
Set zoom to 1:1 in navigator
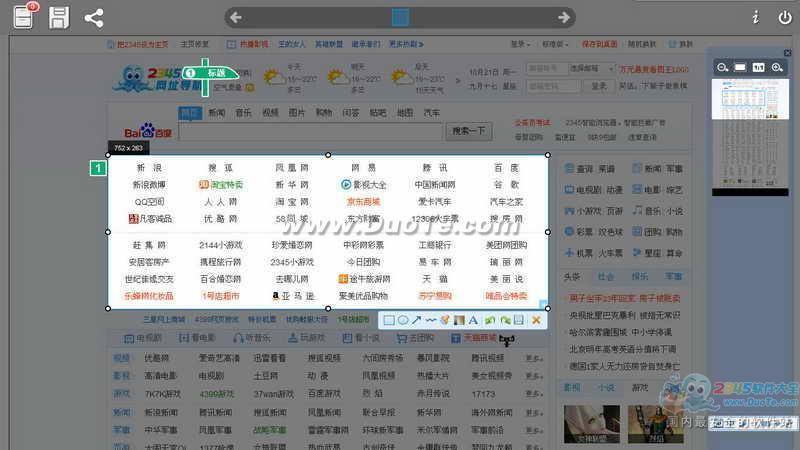(759, 67)
